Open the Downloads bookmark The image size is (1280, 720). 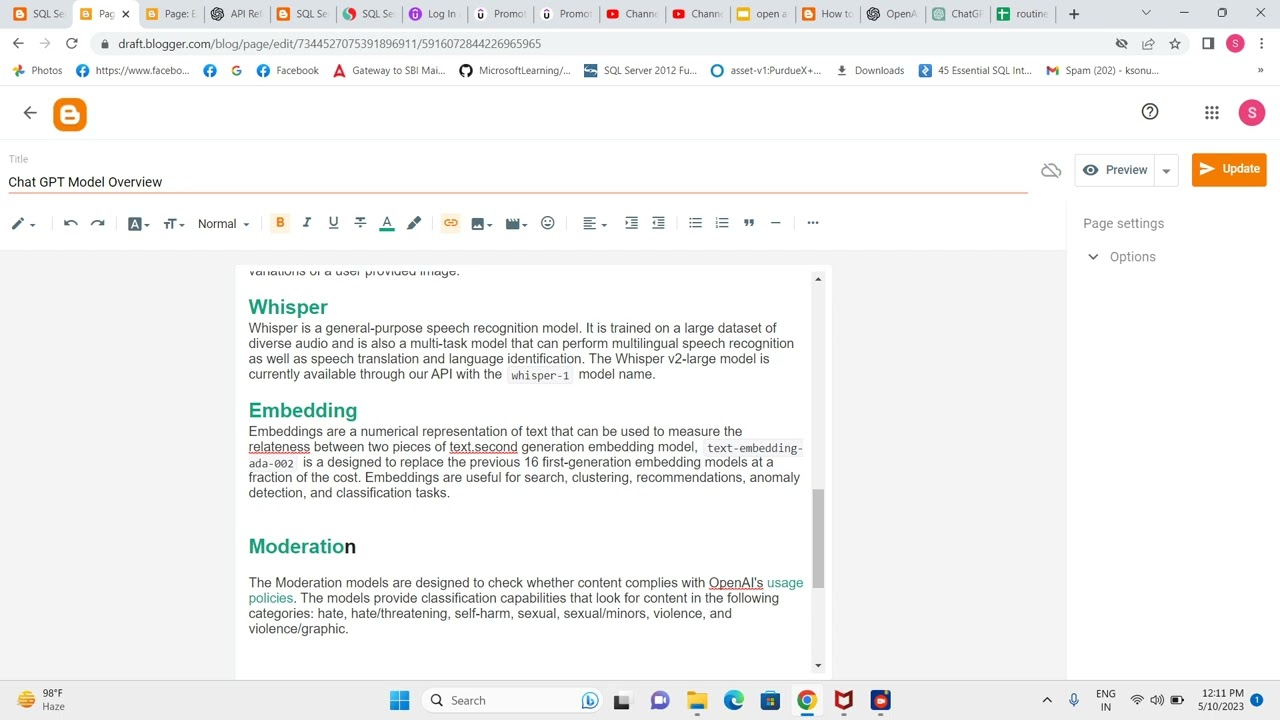(x=870, y=71)
